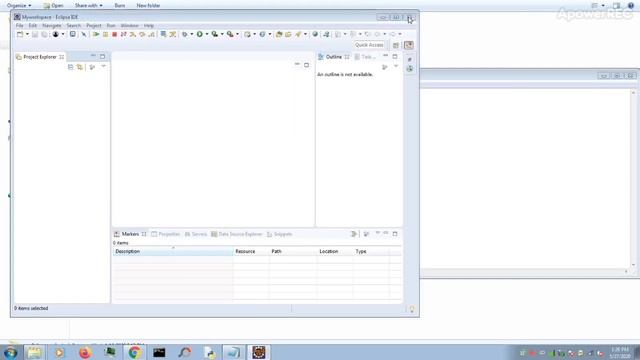Switch to the Task List tab
The width and height of the screenshot is (640, 360).
coord(365,57)
